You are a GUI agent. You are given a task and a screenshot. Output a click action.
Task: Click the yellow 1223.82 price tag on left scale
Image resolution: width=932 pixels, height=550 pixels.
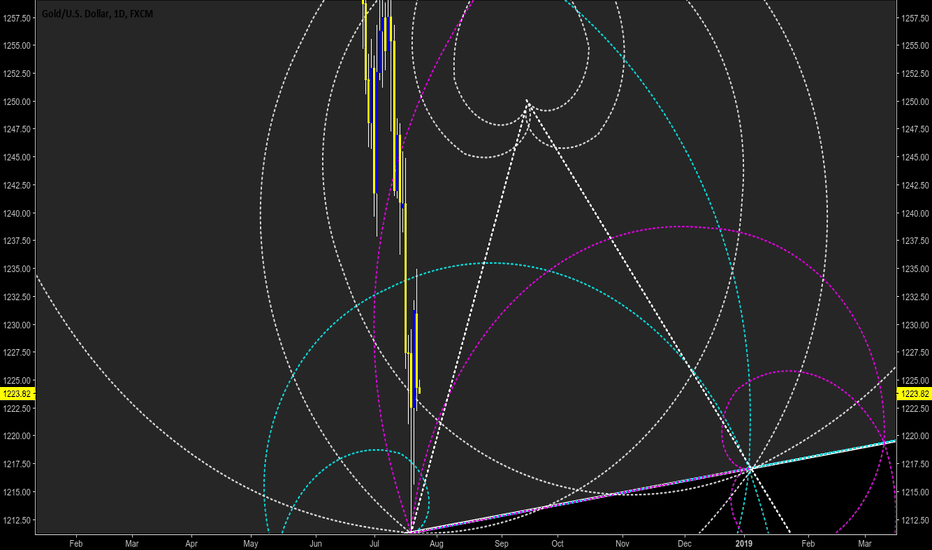[x=17, y=394]
